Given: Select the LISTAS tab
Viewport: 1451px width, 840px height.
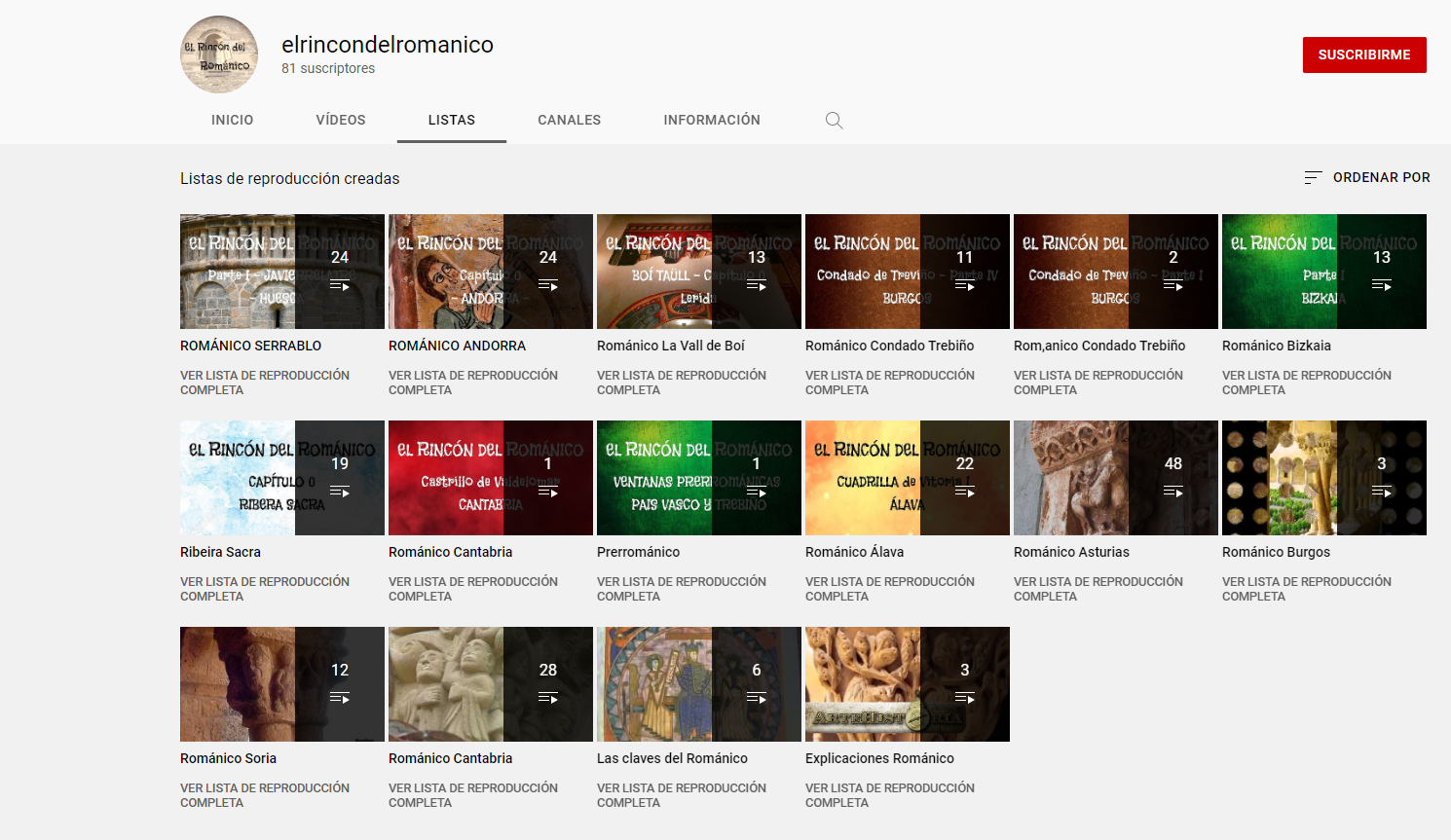Looking at the screenshot, I should 452,120.
